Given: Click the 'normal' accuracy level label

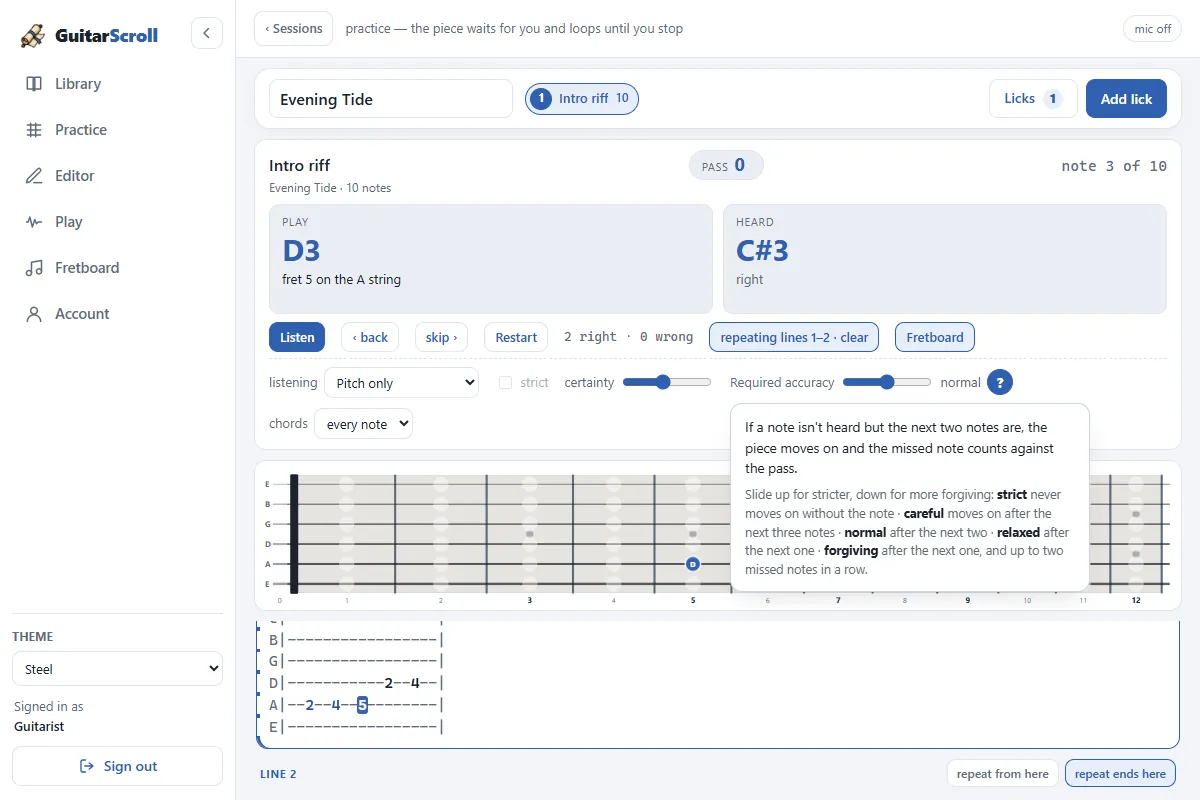Looking at the screenshot, I should point(960,383).
